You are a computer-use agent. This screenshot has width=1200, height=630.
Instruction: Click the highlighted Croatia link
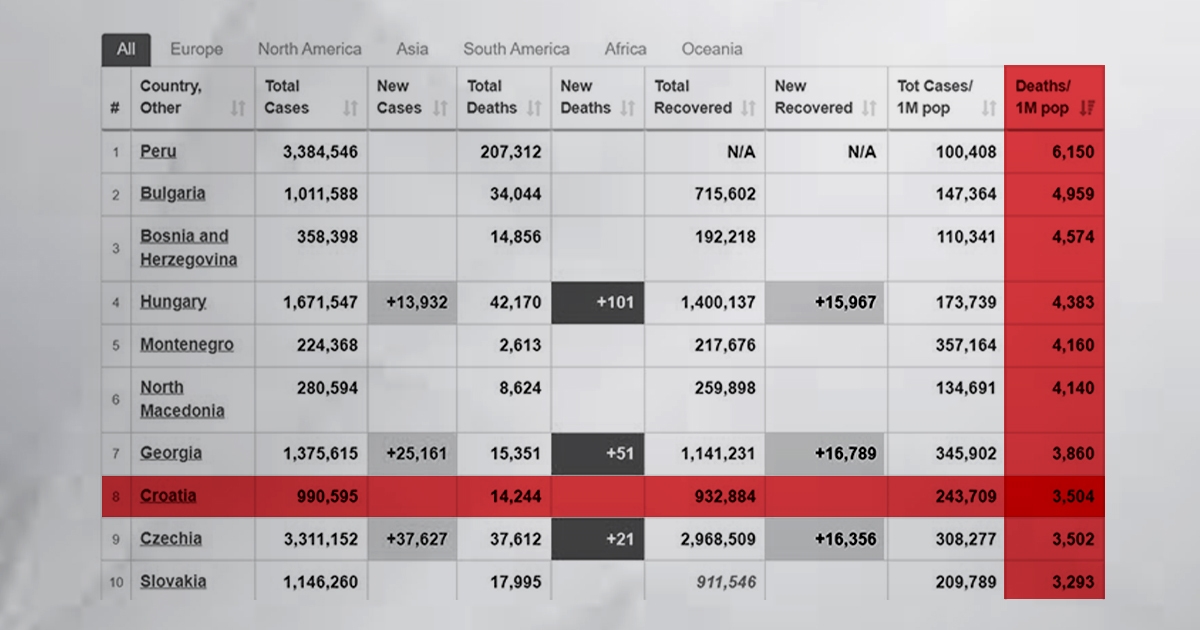click(x=168, y=496)
